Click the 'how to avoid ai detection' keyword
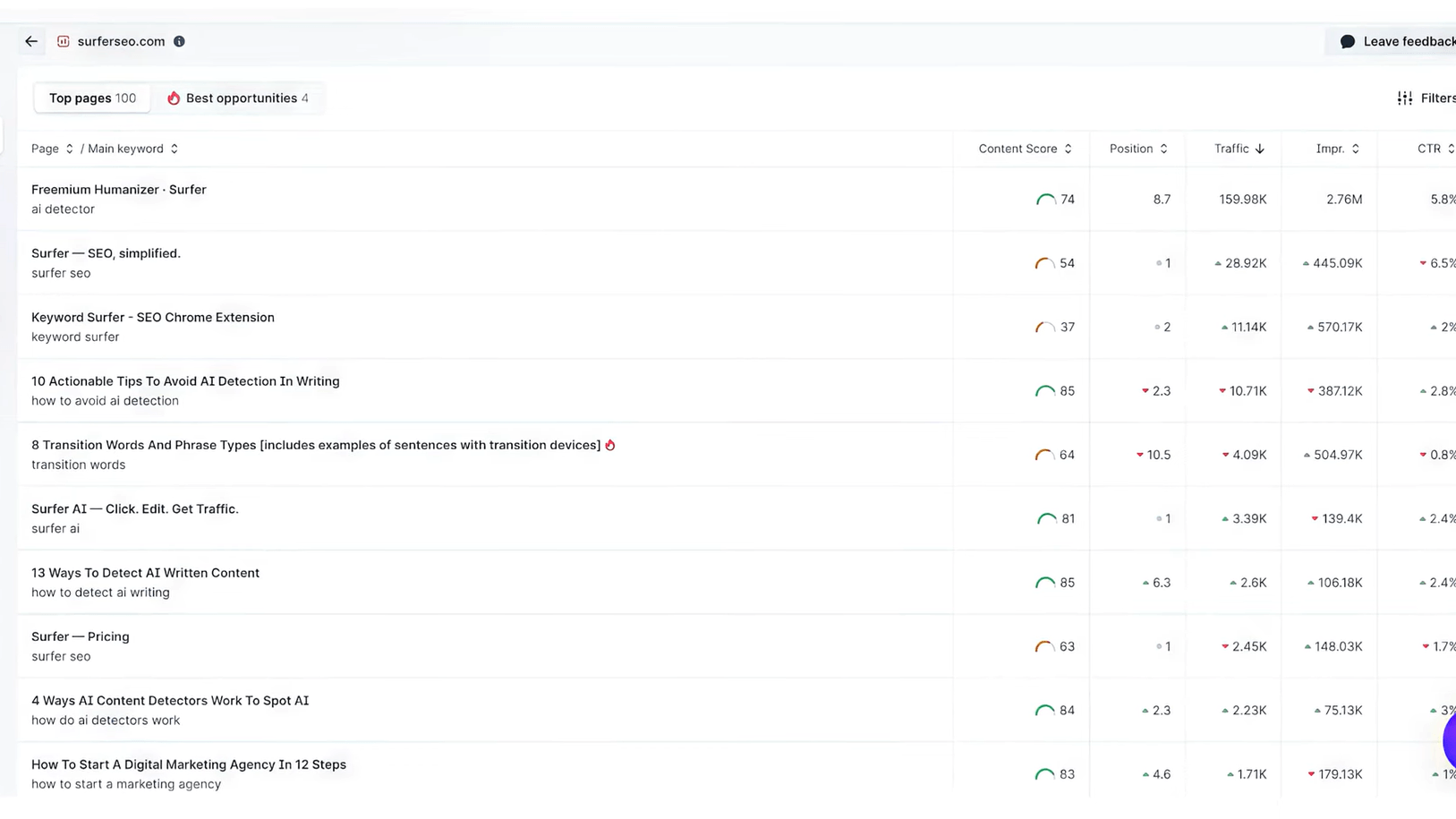The image size is (1456, 819). tap(105, 401)
